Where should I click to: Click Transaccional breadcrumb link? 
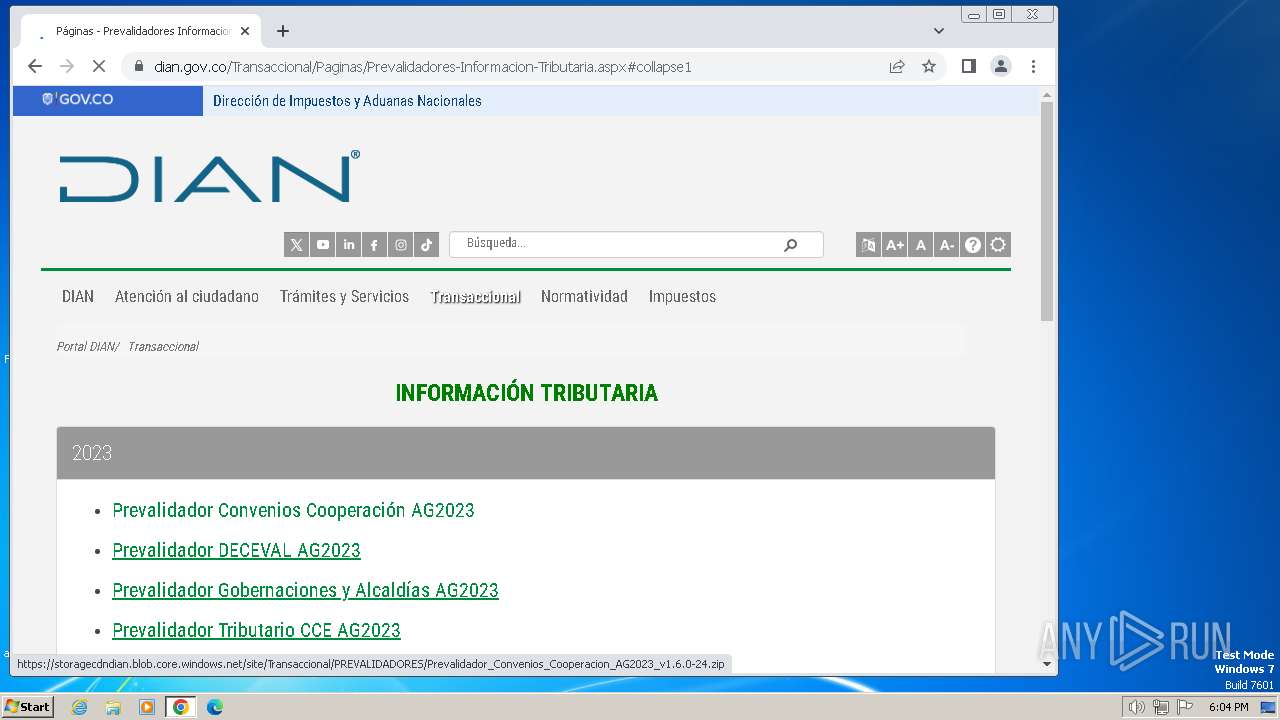pos(163,346)
